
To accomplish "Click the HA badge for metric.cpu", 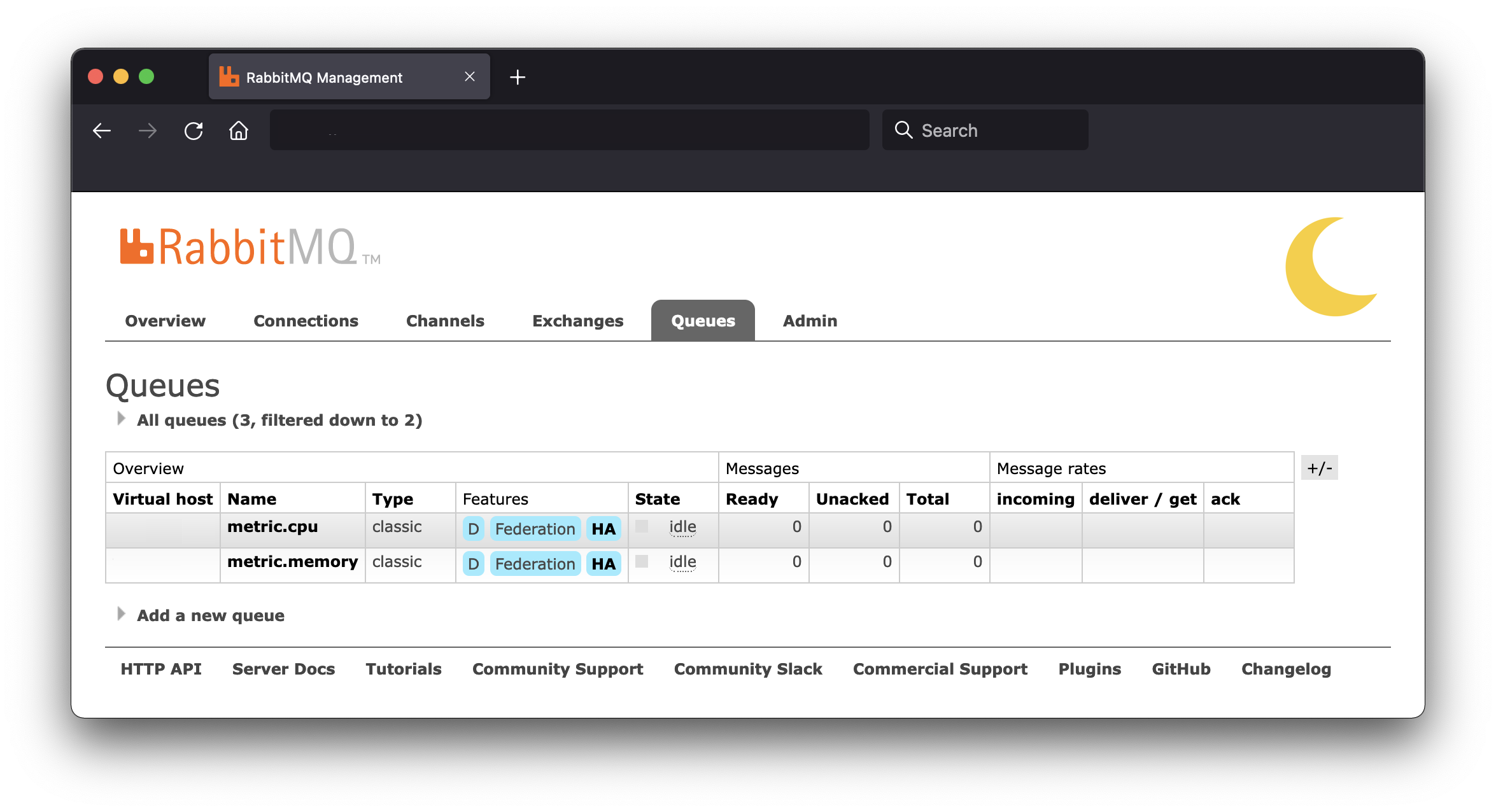I will 603,529.
